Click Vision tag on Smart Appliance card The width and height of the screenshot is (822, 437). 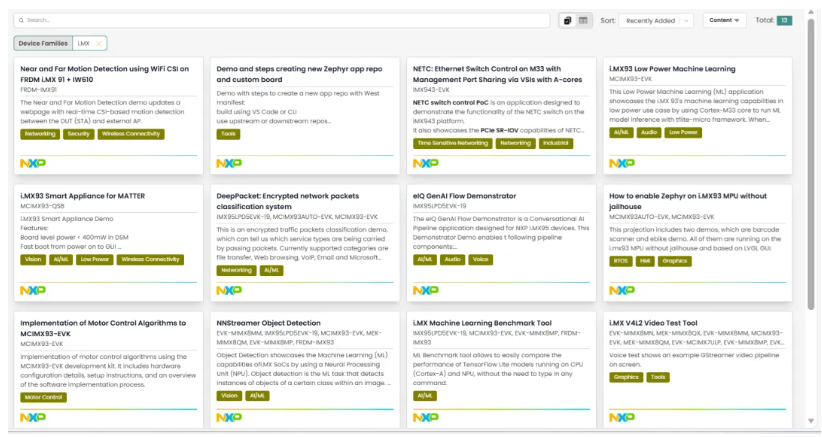coord(33,260)
